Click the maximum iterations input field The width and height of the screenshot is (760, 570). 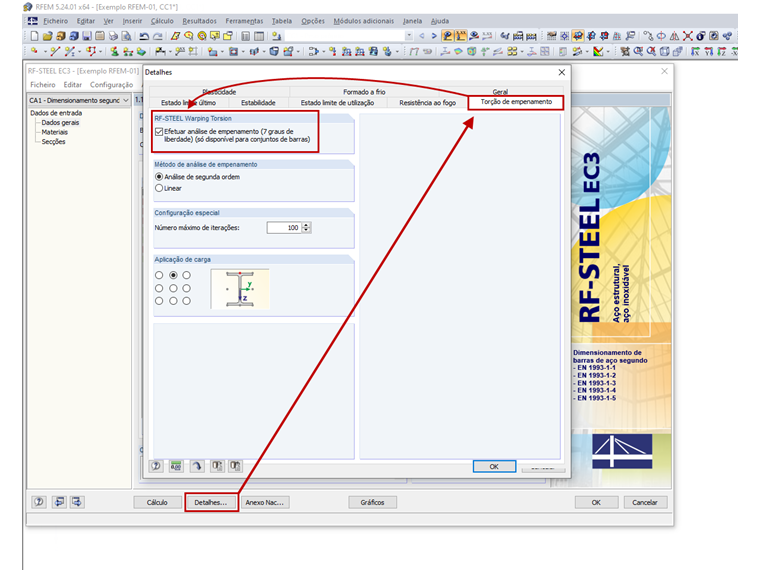[x=285, y=227]
